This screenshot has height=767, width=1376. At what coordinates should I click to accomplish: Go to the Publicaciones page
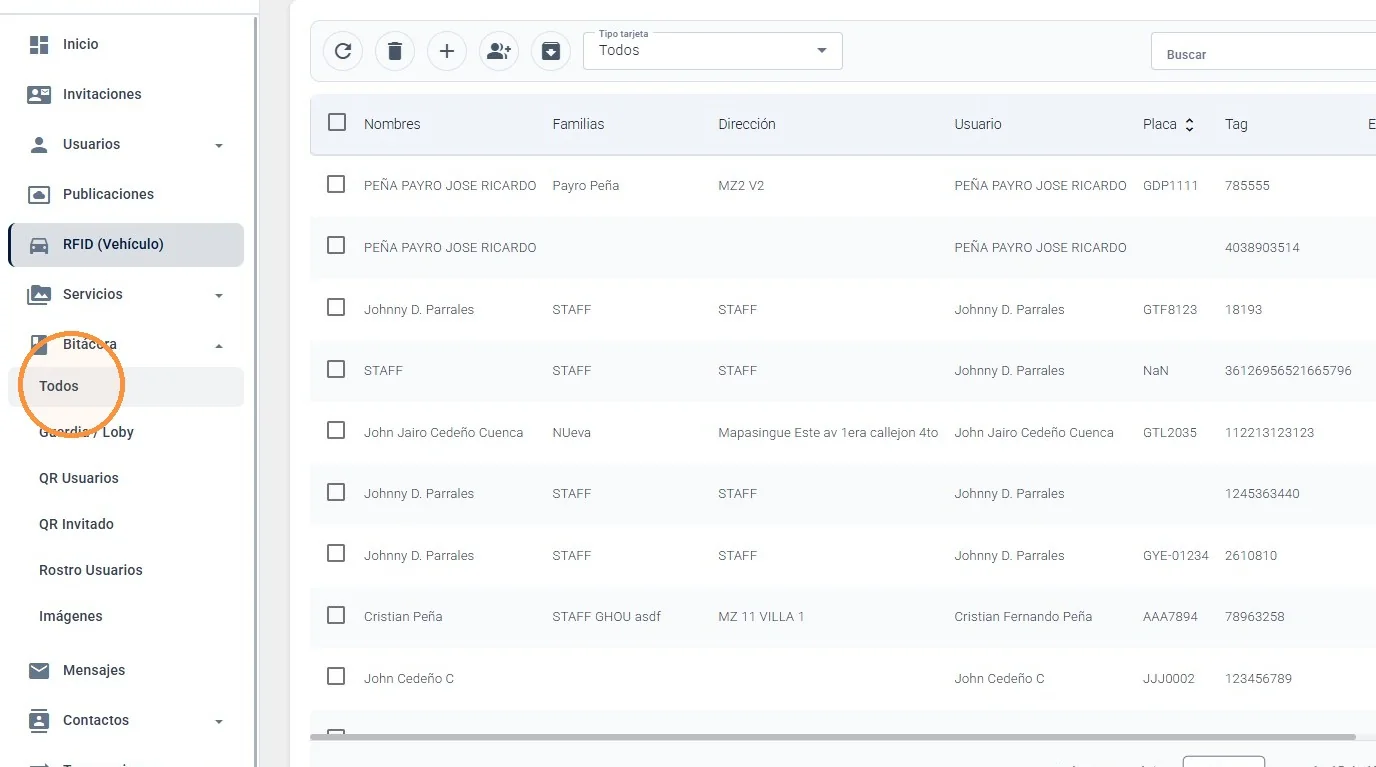click(108, 194)
